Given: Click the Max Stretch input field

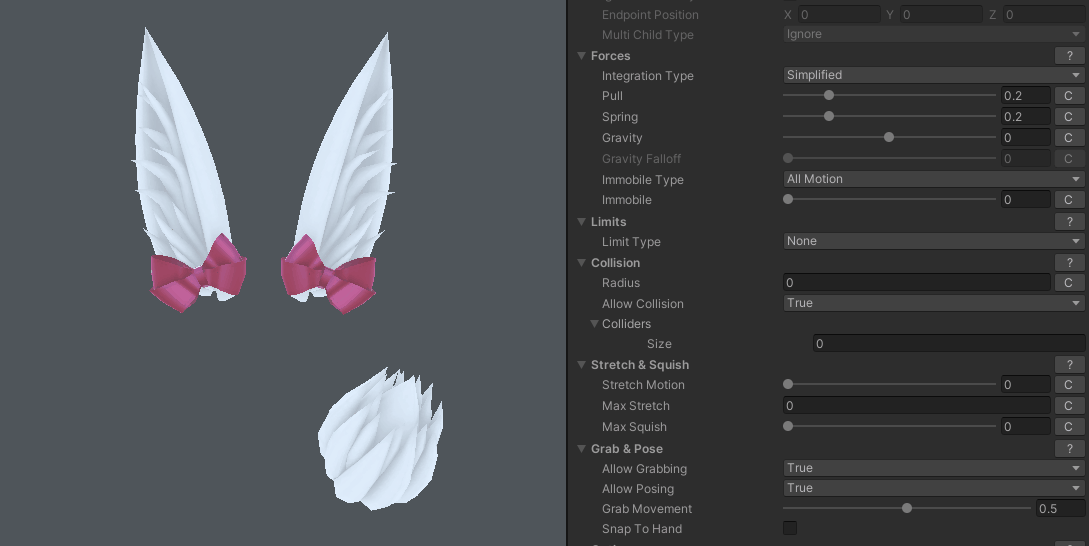Looking at the screenshot, I should coord(917,406).
